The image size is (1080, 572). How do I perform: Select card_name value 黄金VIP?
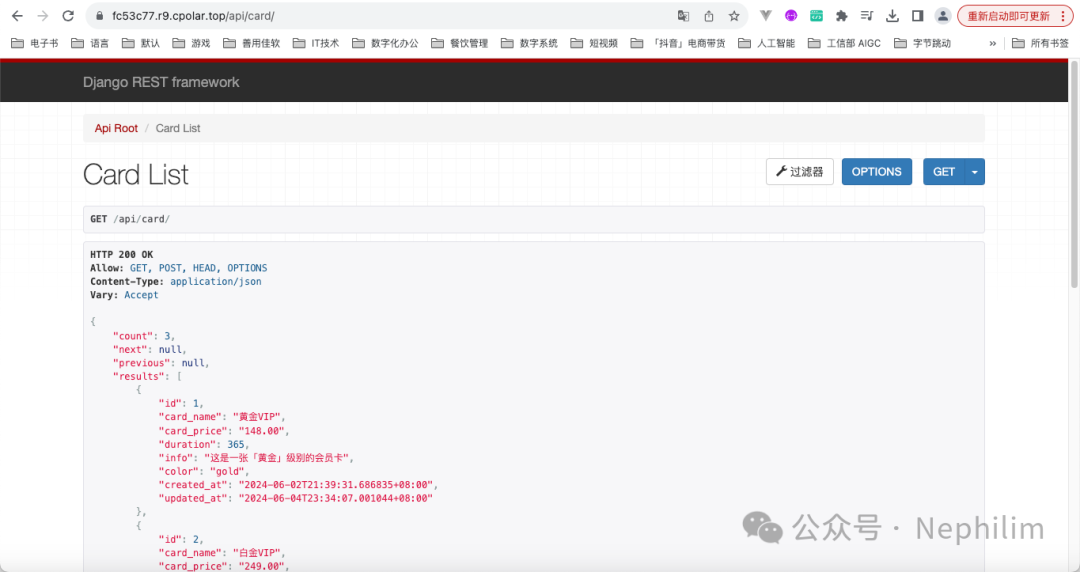[x=258, y=417]
